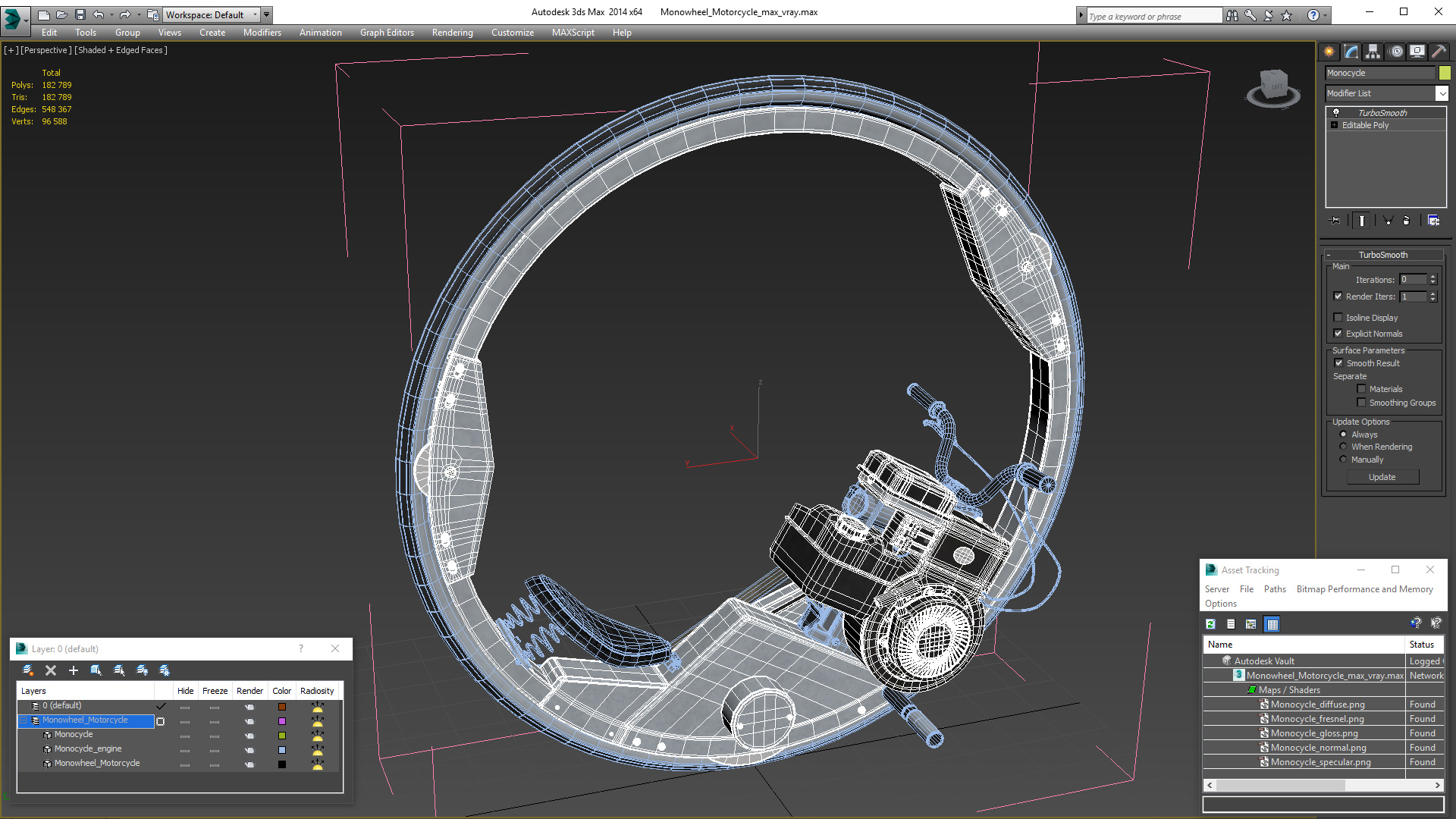The width and height of the screenshot is (1456, 819).
Task: Expand Editable Poly sub-objects in stack
Action: tap(1334, 125)
